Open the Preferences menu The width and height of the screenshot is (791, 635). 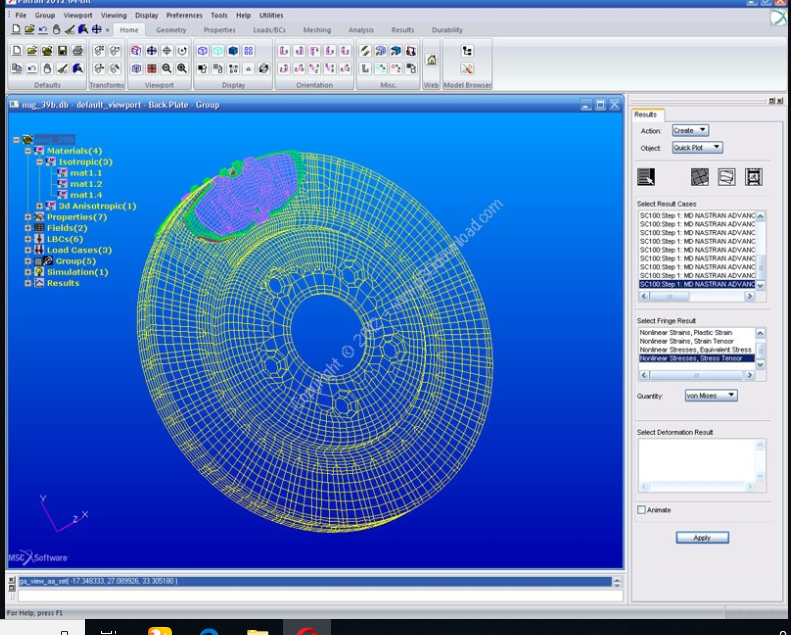tap(184, 15)
